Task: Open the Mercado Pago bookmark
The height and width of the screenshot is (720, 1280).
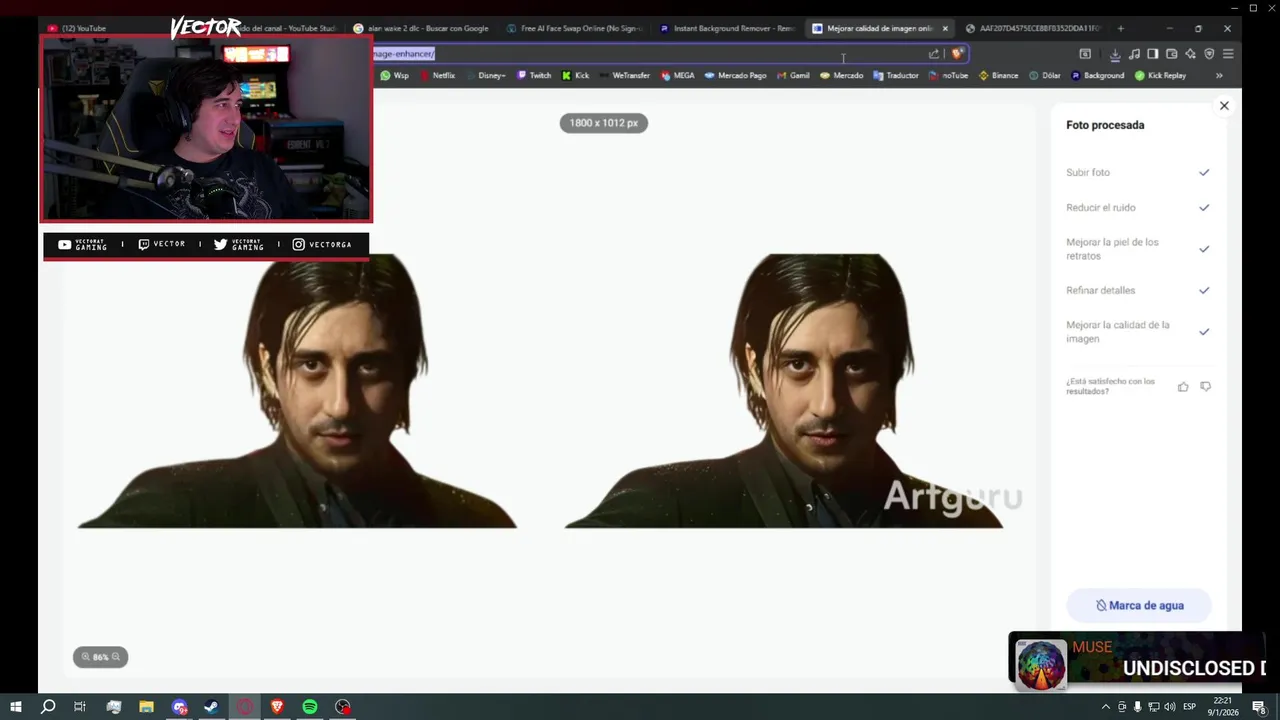Action: coord(735,75)
